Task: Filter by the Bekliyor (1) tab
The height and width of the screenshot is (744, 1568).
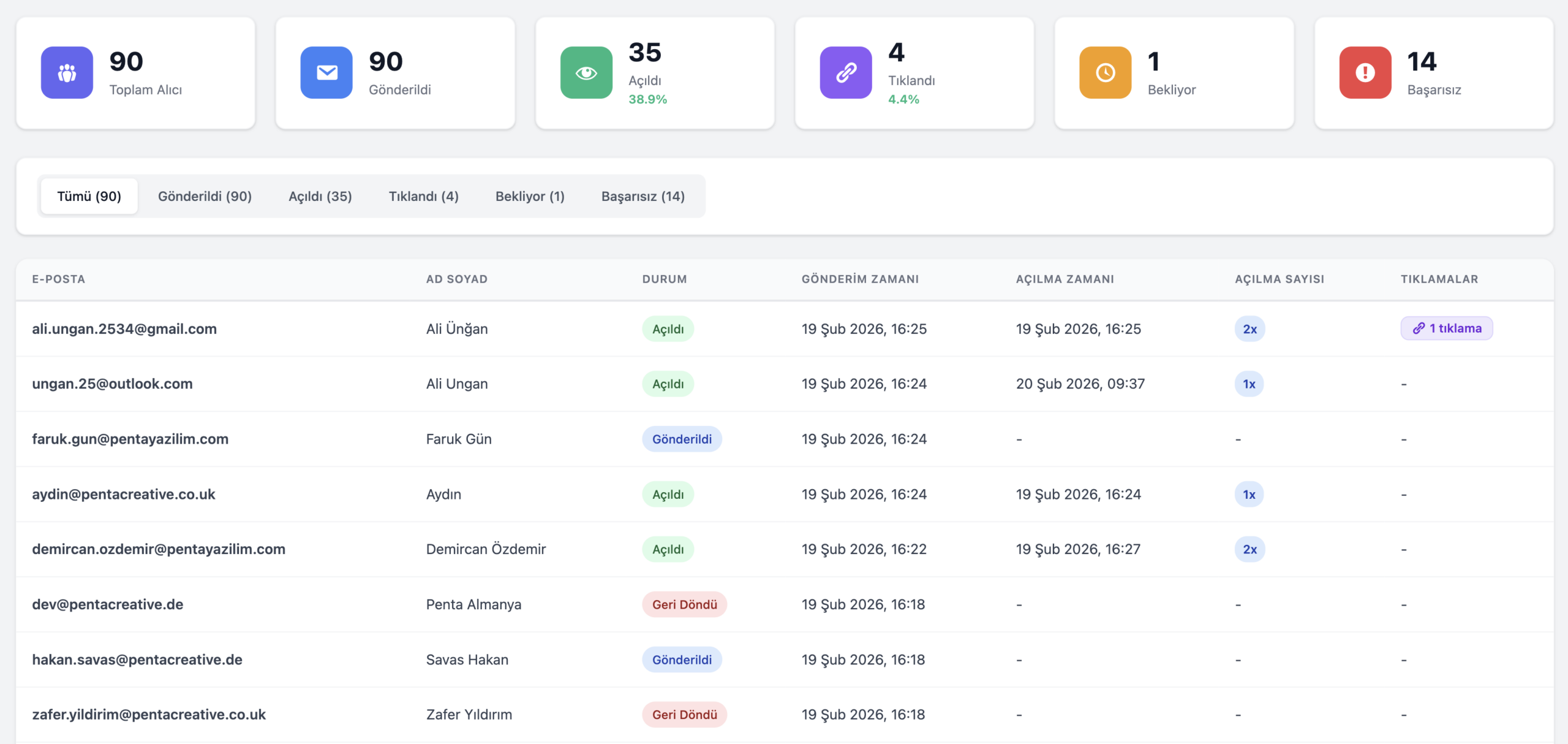Action: pos(530,196)
